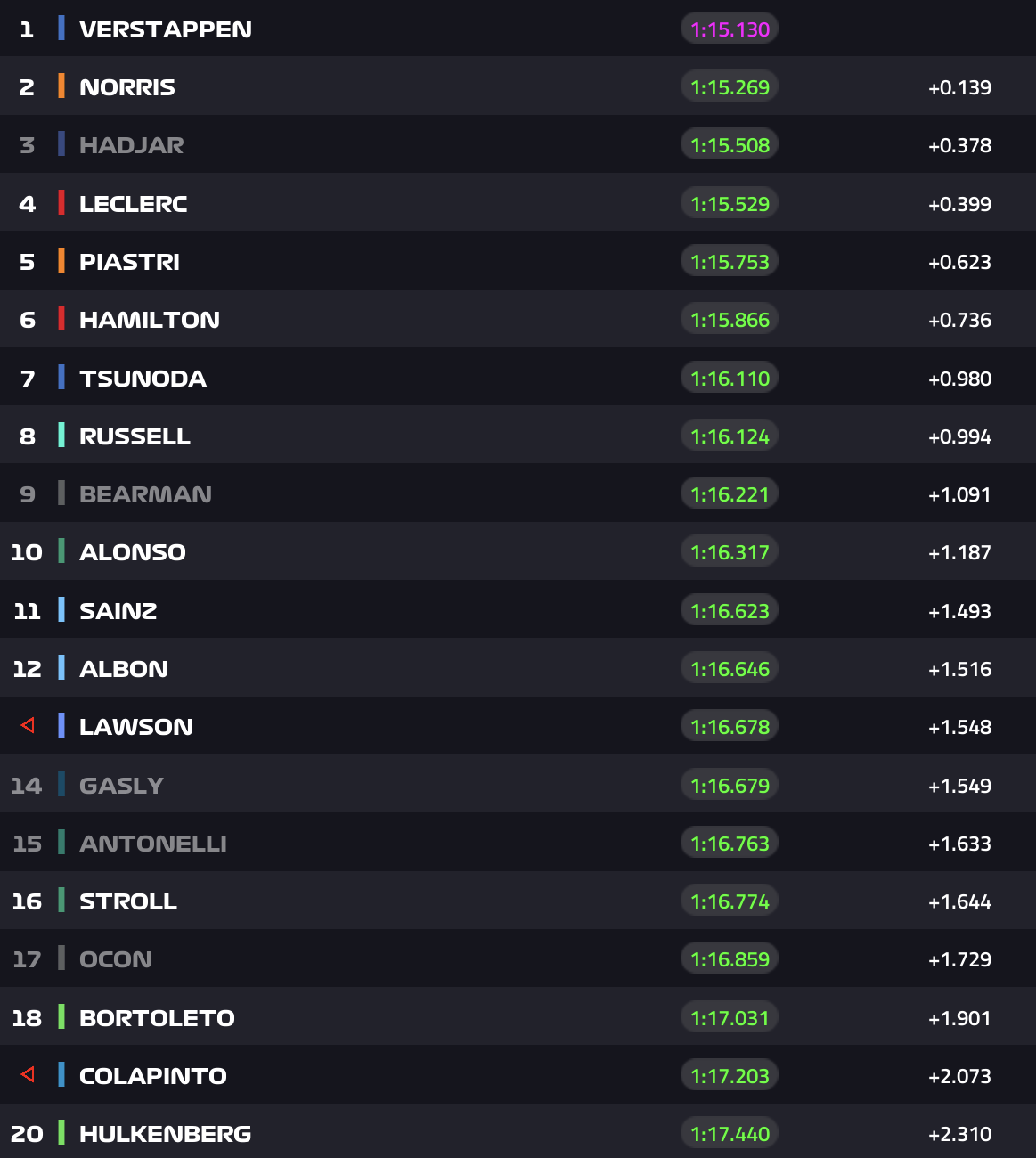Open Tsunoda's driver name
1036x1158 pixels.
[143, 379]
